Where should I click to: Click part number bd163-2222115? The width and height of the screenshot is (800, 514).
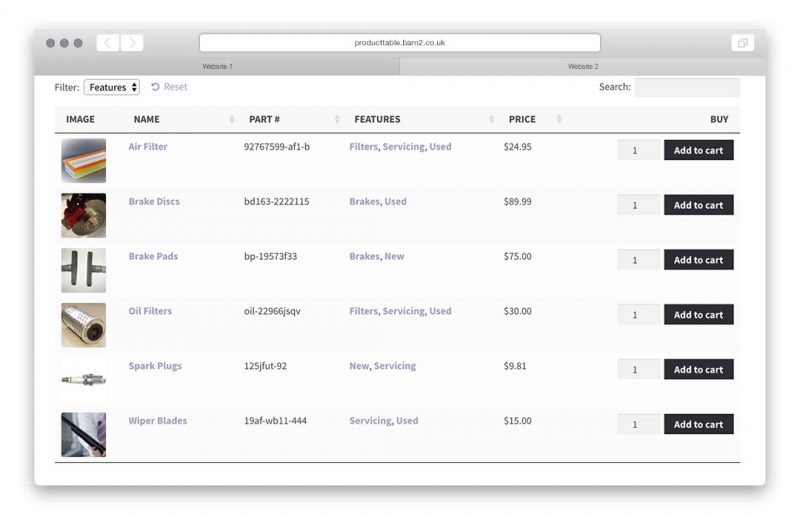point(277,202)
